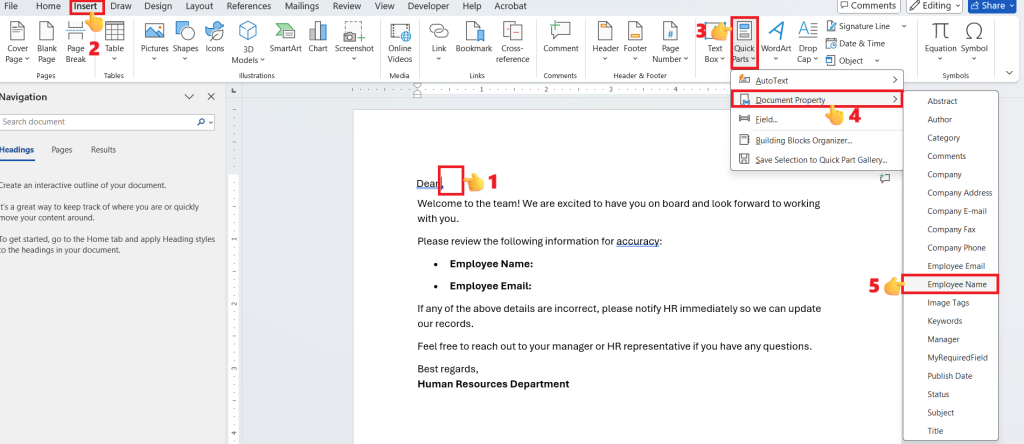1024x444 pixels.
Task: Choose Employee Name document property
Action: pyautogui.click(x=957, y=285)
